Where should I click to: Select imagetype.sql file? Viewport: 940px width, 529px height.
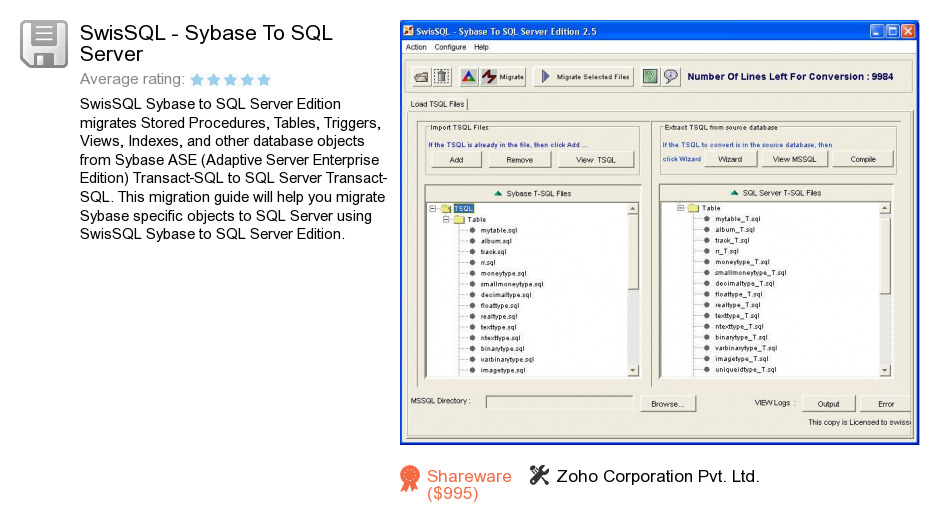503,371
